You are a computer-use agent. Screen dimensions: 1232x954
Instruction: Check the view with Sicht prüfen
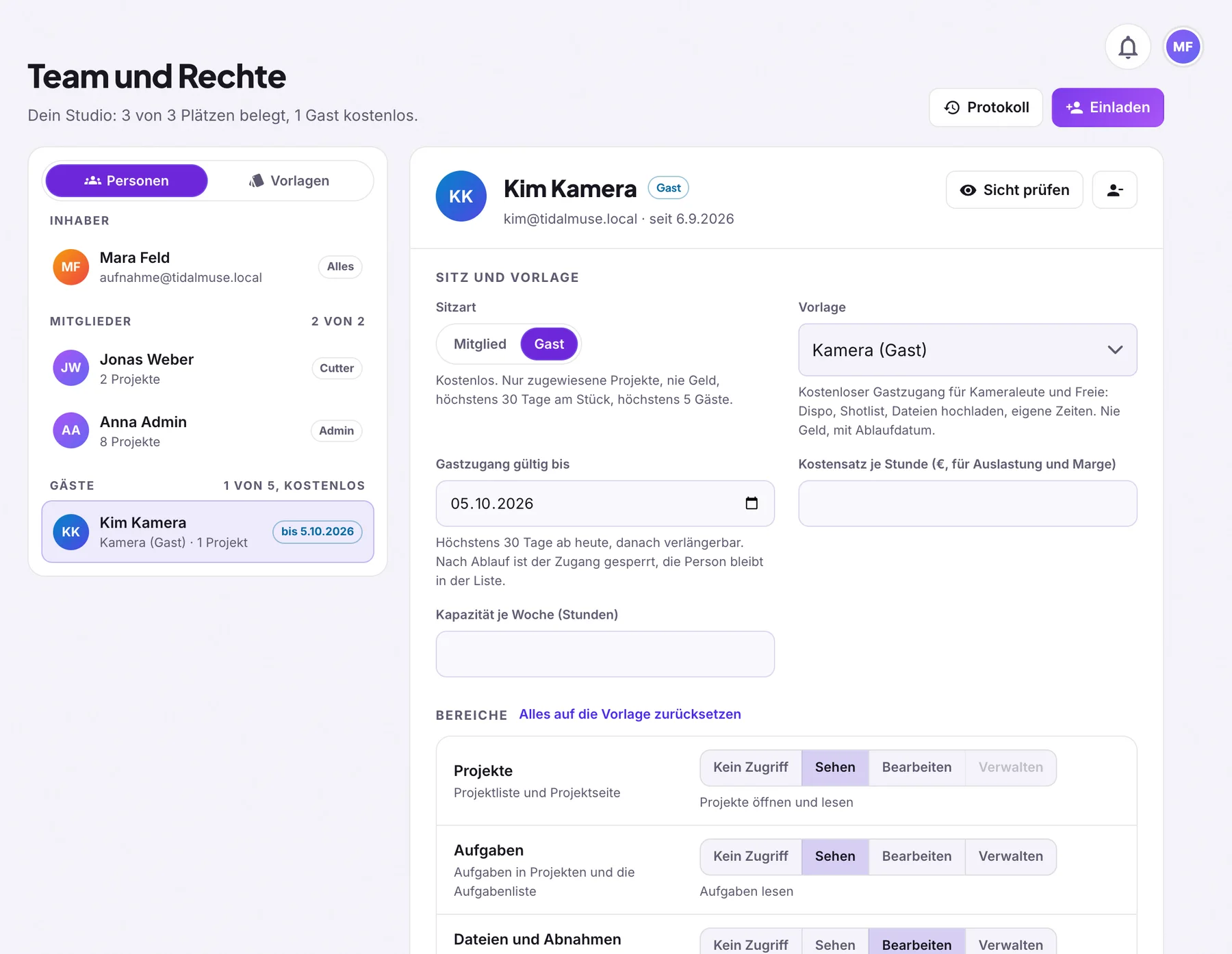pyautogui.click(x=1014, y=190)
